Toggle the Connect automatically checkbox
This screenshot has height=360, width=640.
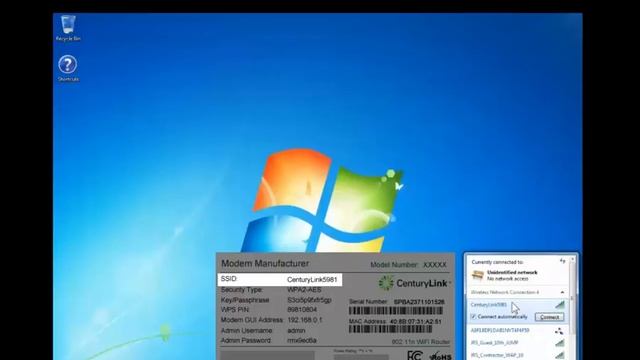coord(473,317)
